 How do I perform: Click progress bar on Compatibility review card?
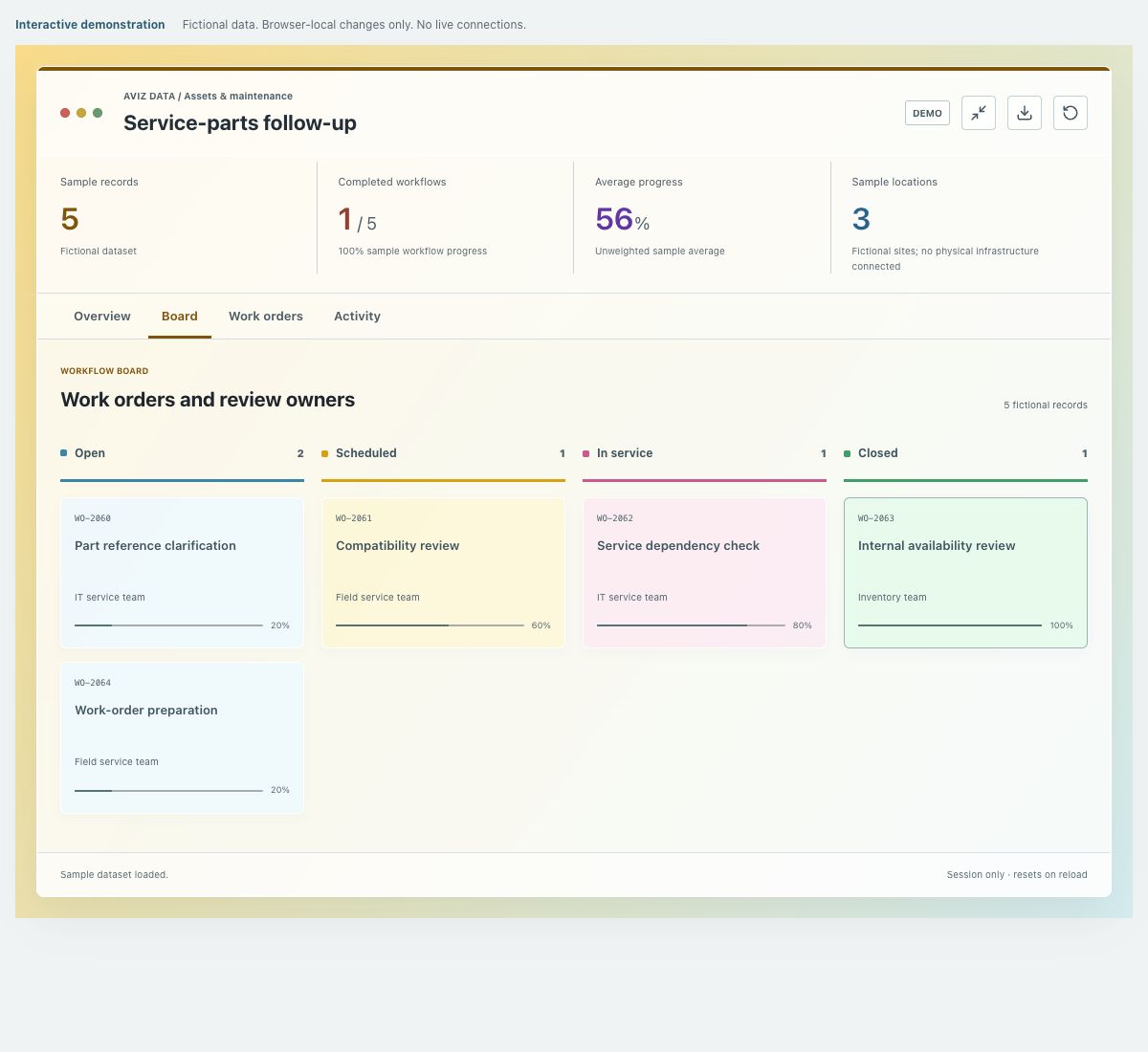tap(430, 625)
